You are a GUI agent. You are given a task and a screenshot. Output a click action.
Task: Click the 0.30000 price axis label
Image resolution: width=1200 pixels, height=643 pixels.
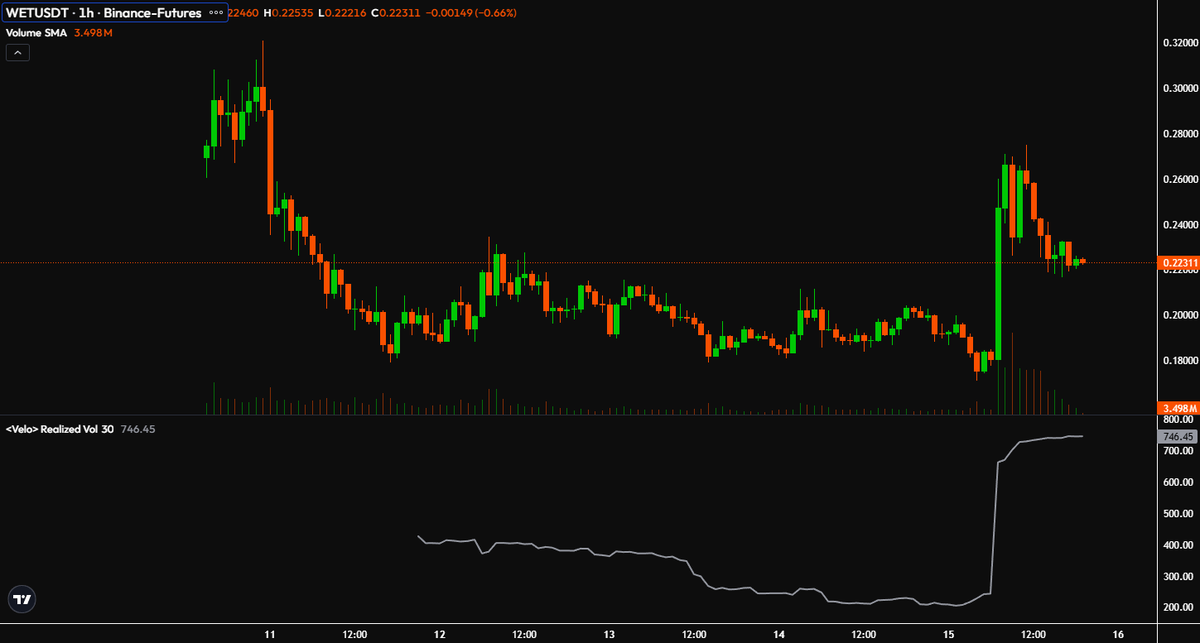click(x=1178, y=88)
